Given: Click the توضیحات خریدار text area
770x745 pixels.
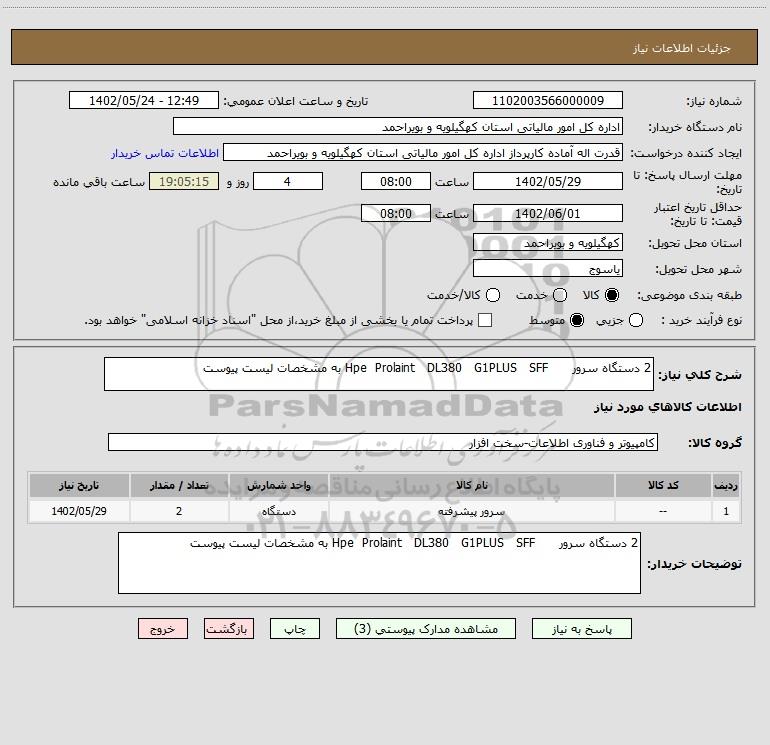Looking at the screenshot, I should tap(379, 563).
